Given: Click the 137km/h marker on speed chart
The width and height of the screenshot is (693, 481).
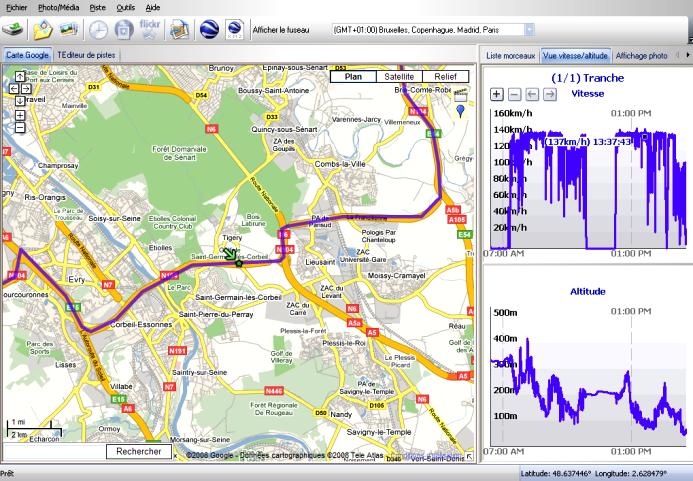Looking at the screenshot, I should coord(645,137).
